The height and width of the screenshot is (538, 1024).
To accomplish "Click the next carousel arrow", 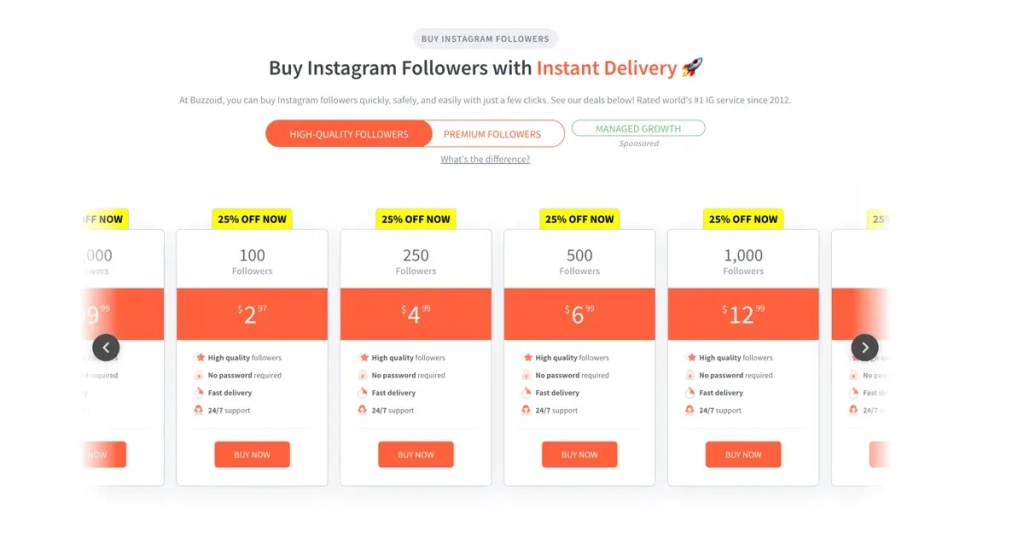I will point(865,347).
